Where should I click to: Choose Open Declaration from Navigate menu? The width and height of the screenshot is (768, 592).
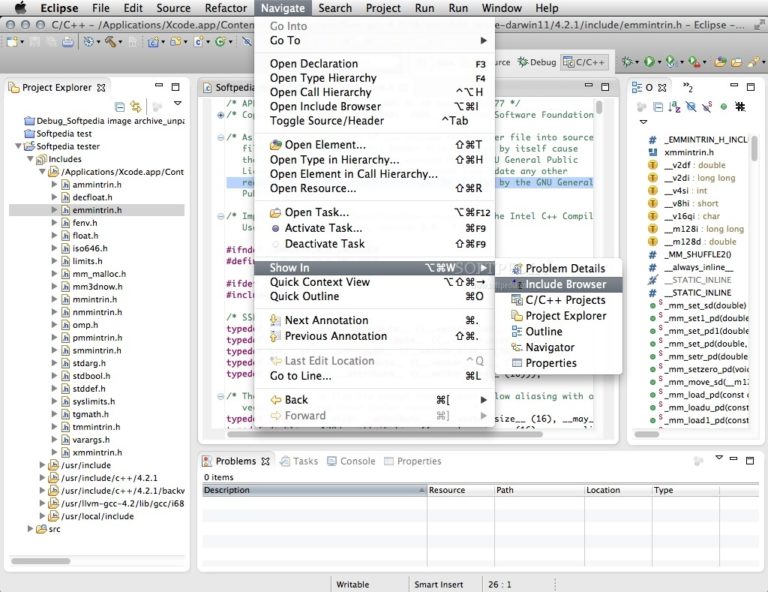[375, 64]
